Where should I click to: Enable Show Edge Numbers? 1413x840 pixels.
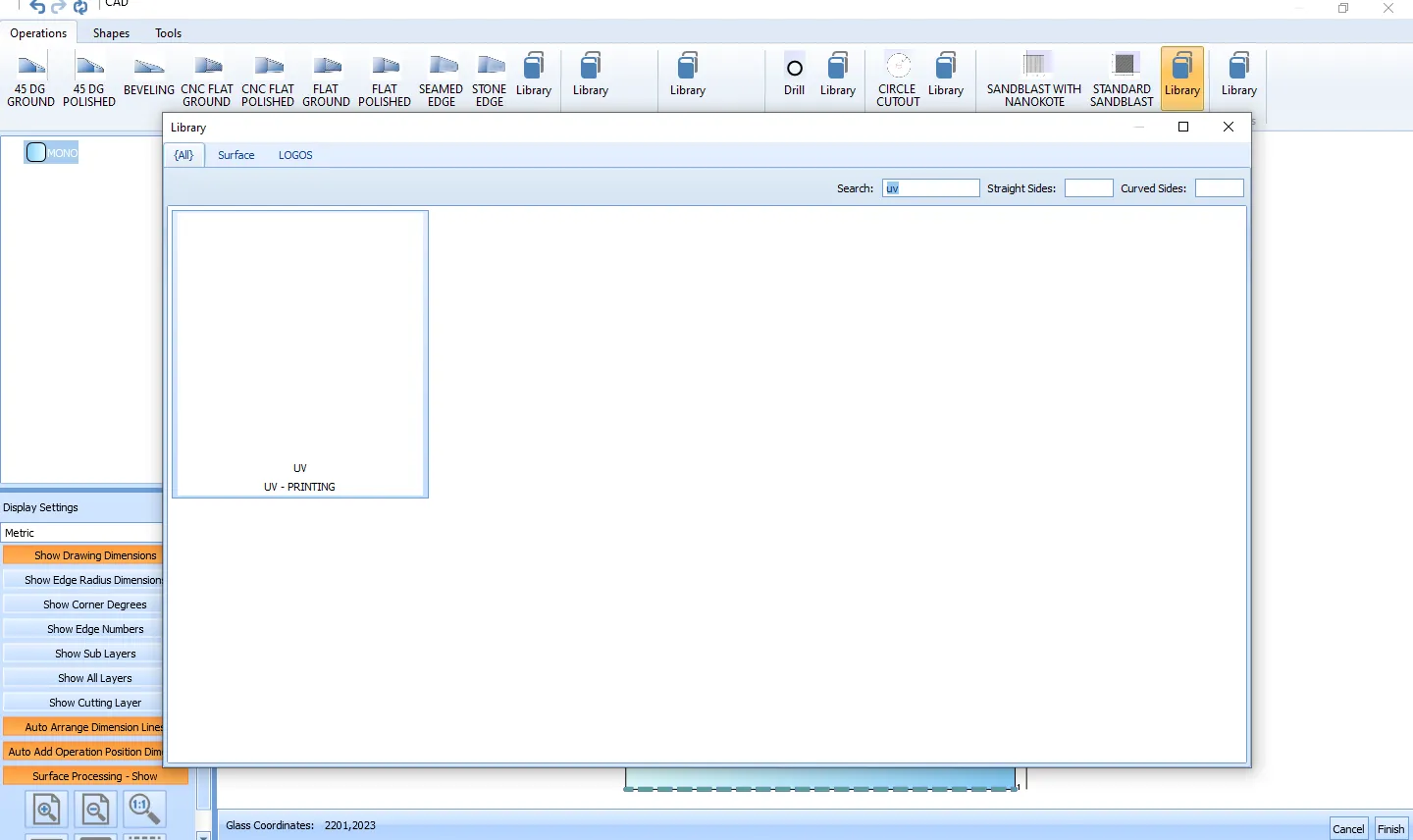pos(82,629)
